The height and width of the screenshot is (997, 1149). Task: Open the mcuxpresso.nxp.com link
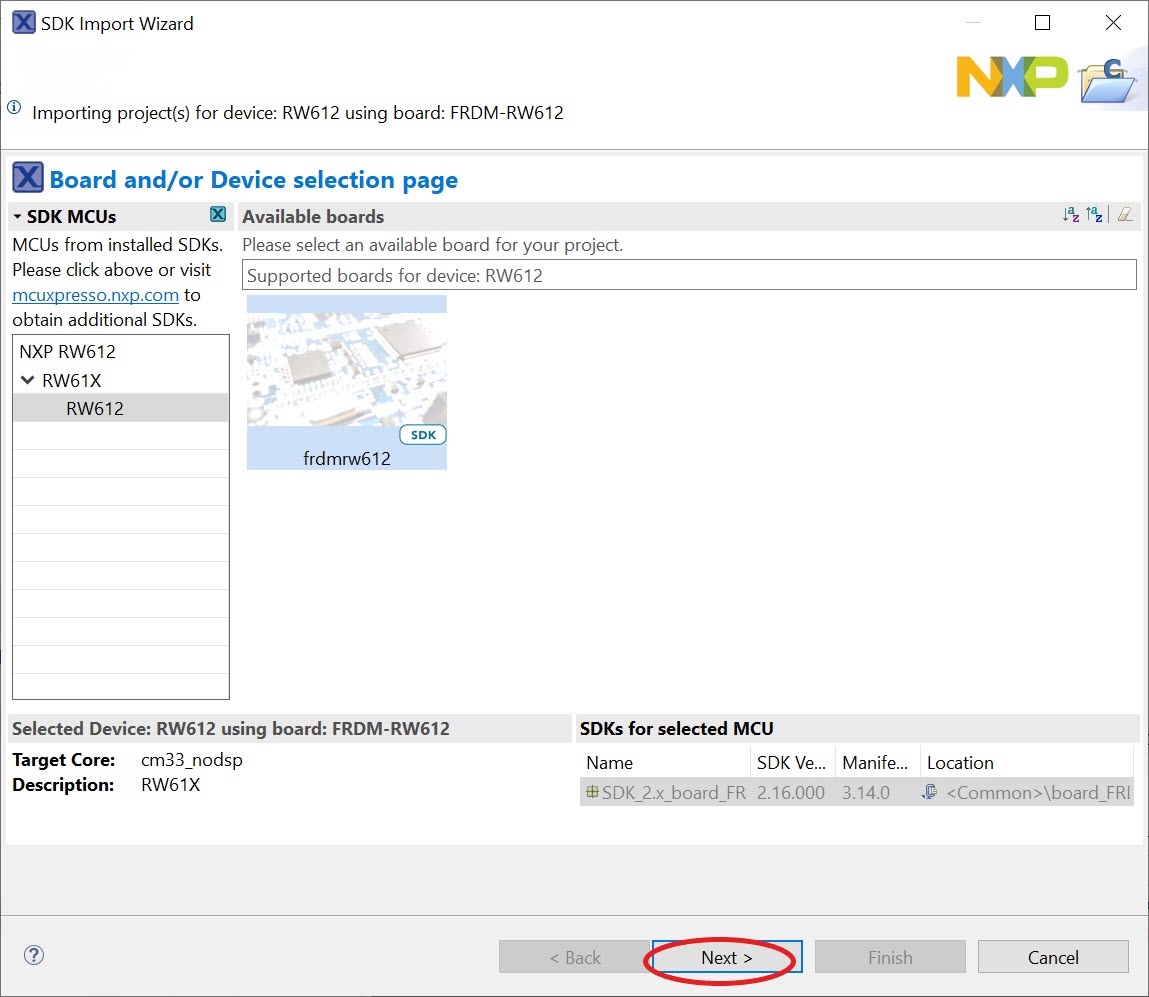pos(96,295)
